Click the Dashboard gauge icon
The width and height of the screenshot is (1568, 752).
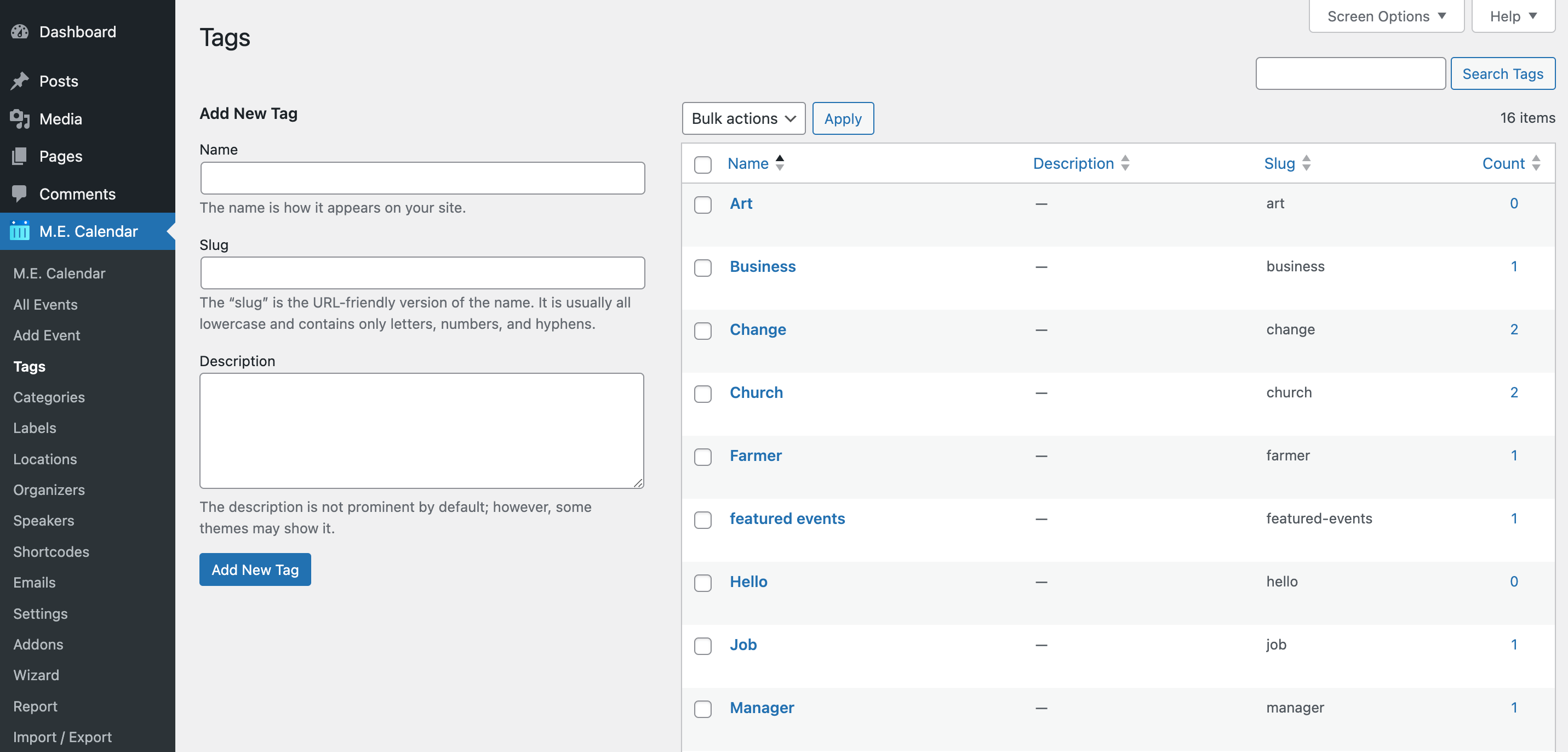point(20,32)
